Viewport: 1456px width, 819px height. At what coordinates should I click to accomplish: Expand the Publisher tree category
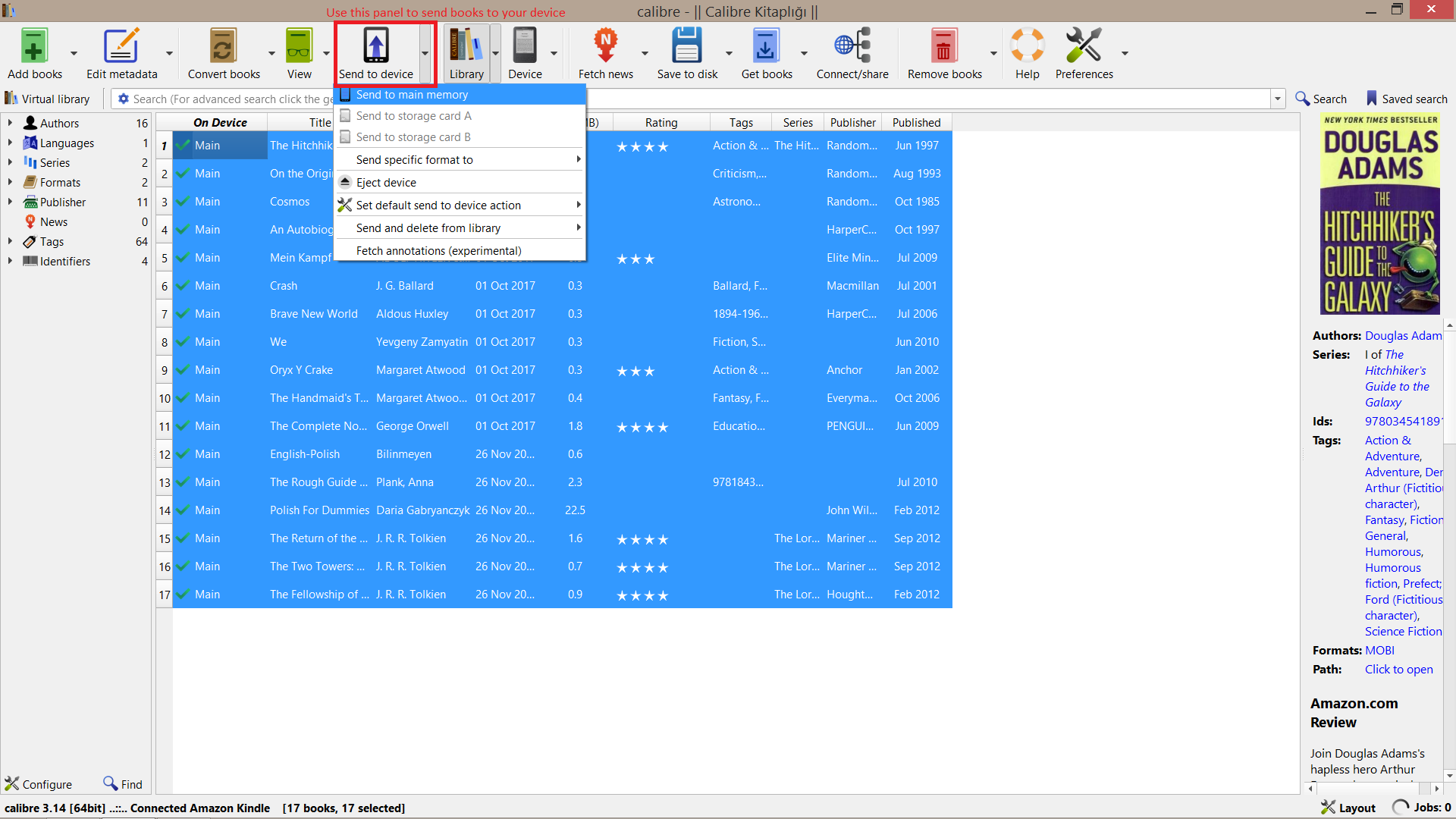click(x=10, y=202)
